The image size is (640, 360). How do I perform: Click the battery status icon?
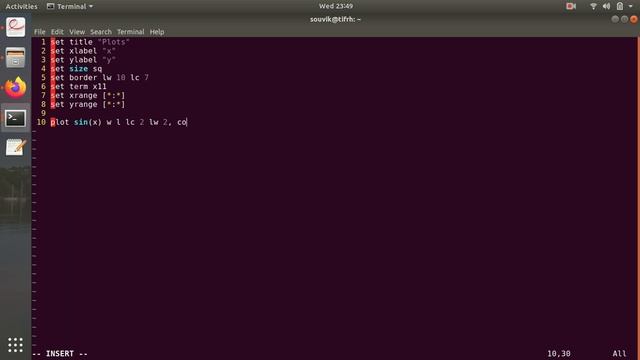click(620, 6)
